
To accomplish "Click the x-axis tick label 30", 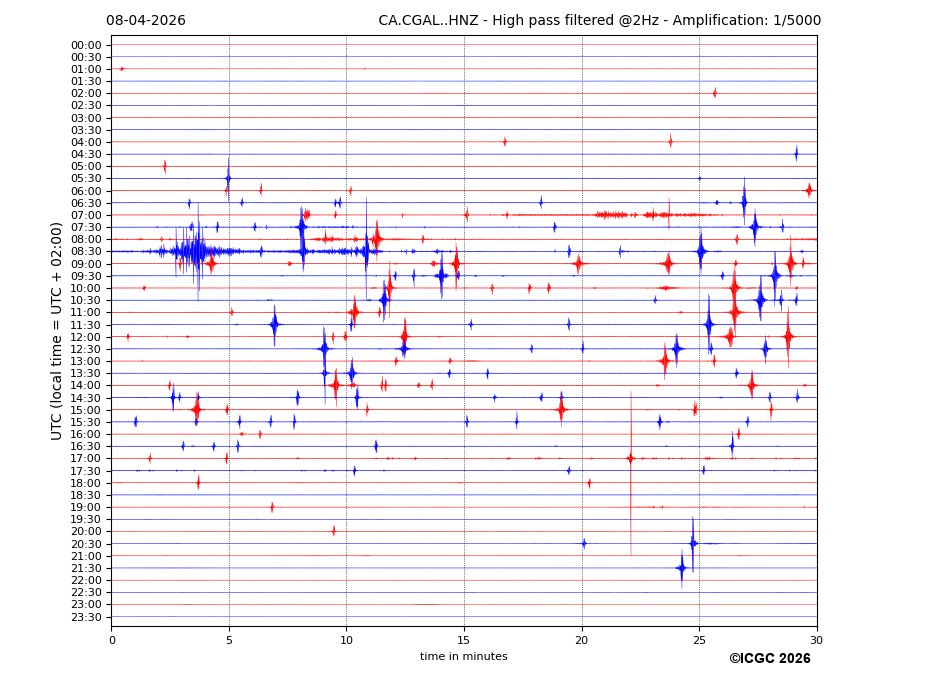I will 816,640.
